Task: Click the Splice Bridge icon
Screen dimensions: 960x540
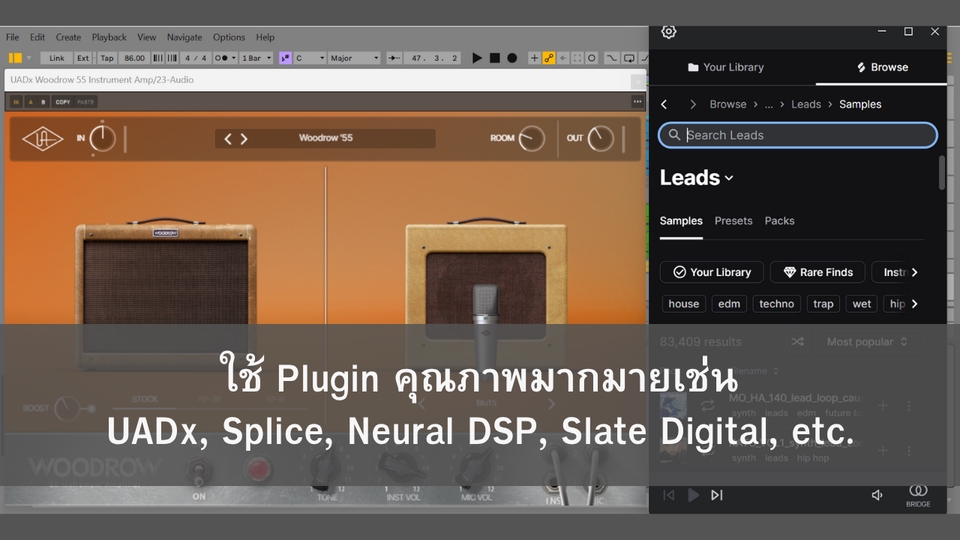Action: 918,495
